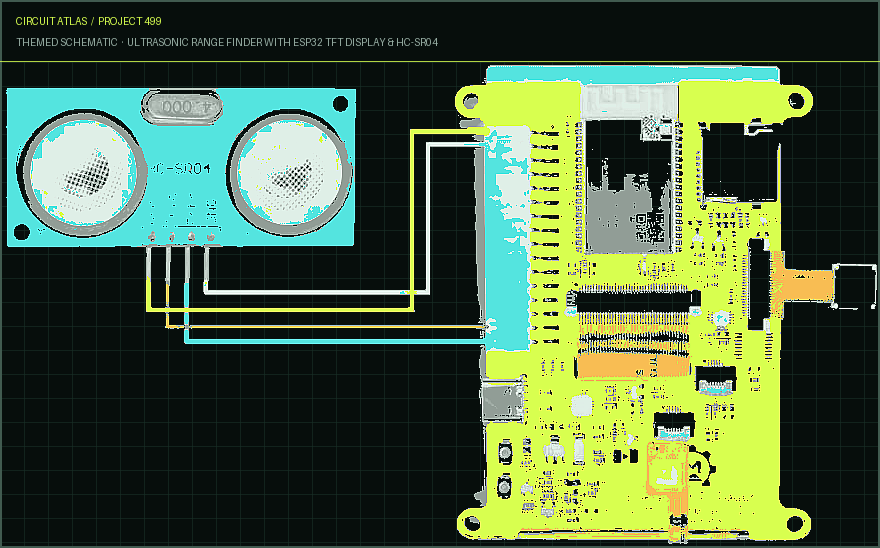Click the third HC-SR04 header pin
The image size is (880, 548).
(x=191, y=238)
